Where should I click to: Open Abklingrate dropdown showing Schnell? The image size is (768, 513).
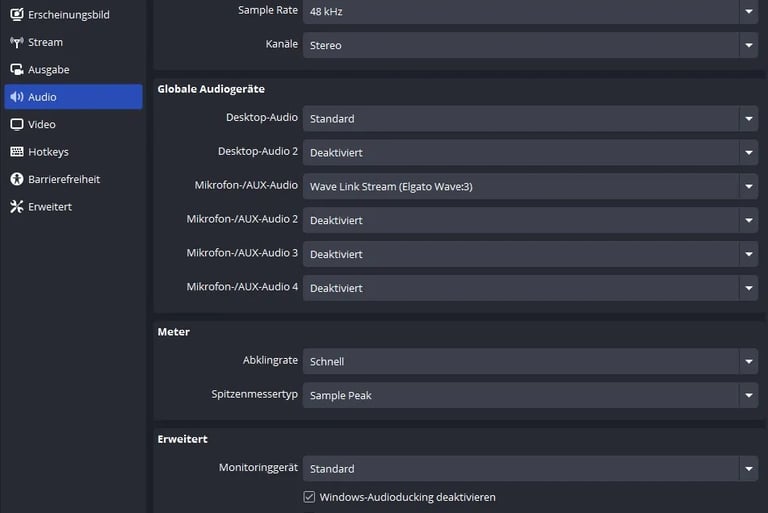pos(530,361)
